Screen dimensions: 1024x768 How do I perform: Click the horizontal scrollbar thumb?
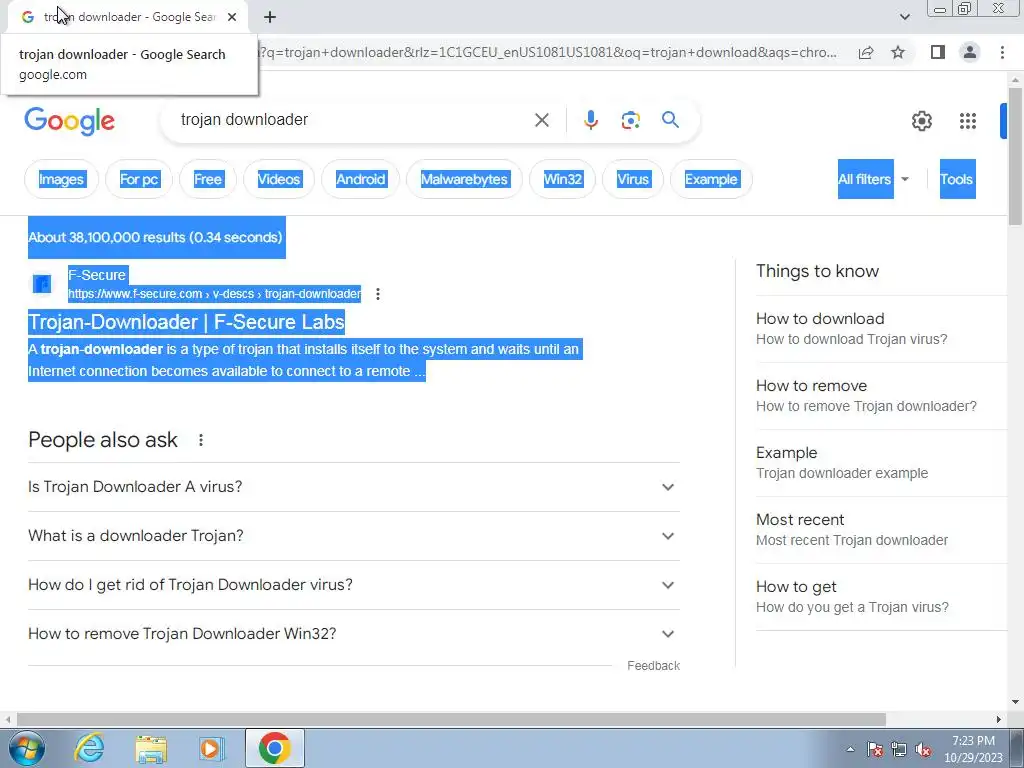tap(451, 719)
